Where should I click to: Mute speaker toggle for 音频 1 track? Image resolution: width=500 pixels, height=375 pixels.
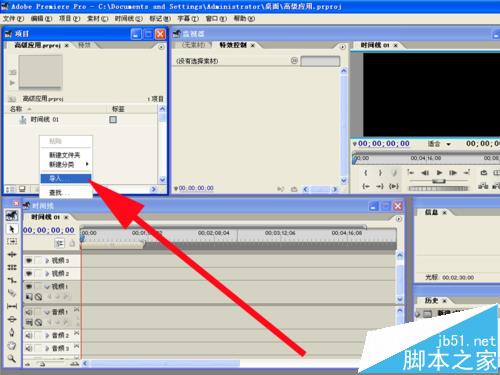pyautogui.click(x=29, y=312)
